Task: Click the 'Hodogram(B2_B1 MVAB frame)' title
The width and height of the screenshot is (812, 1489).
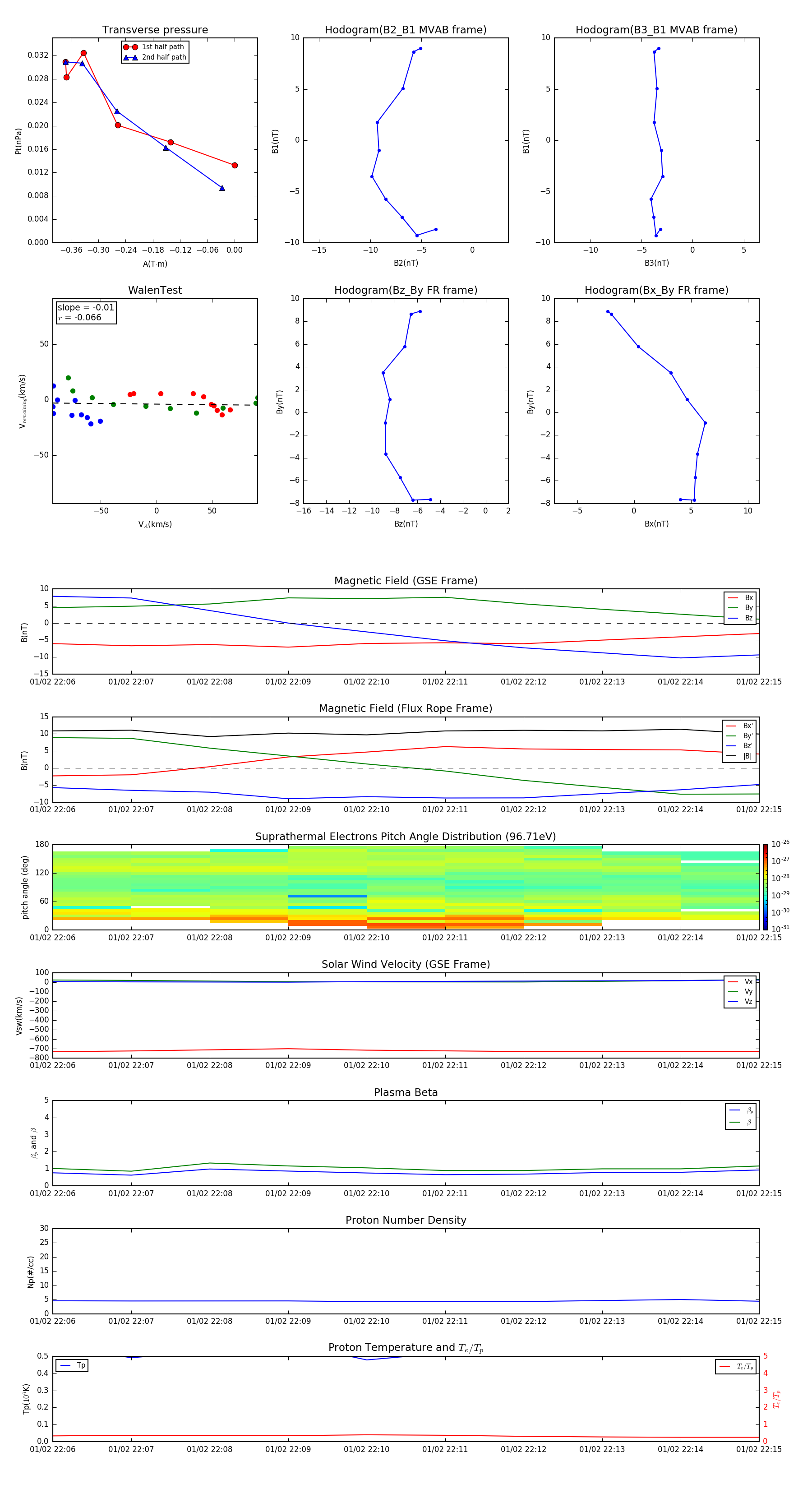Action: pyautogui.click(x=406, y=29)
